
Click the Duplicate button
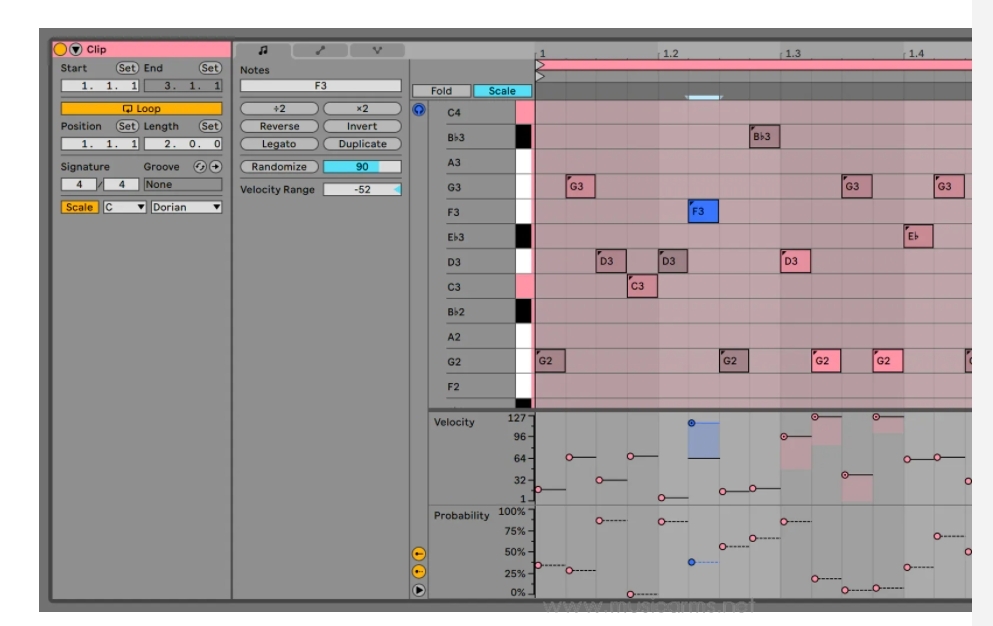362,144
